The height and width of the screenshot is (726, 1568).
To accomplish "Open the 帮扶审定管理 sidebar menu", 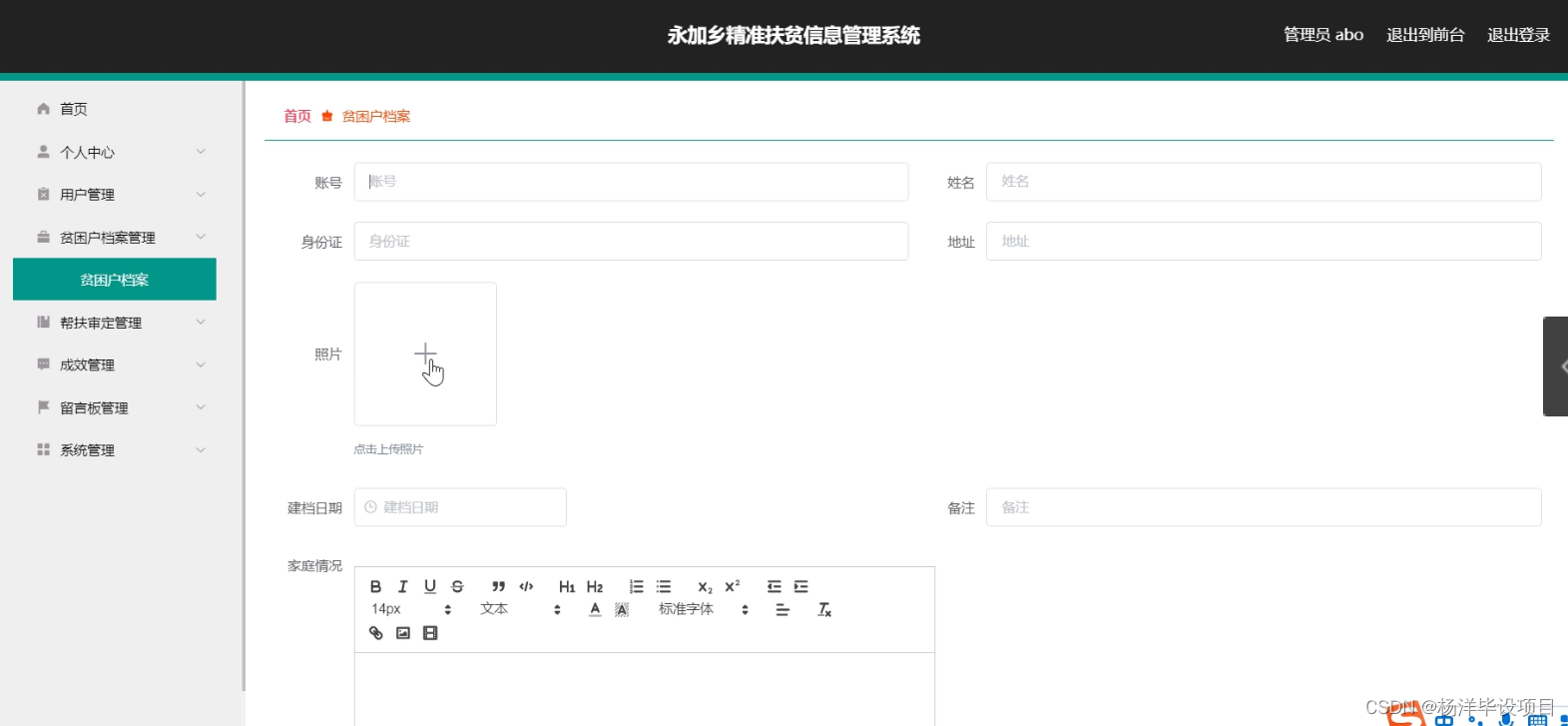I will point(115,323).
